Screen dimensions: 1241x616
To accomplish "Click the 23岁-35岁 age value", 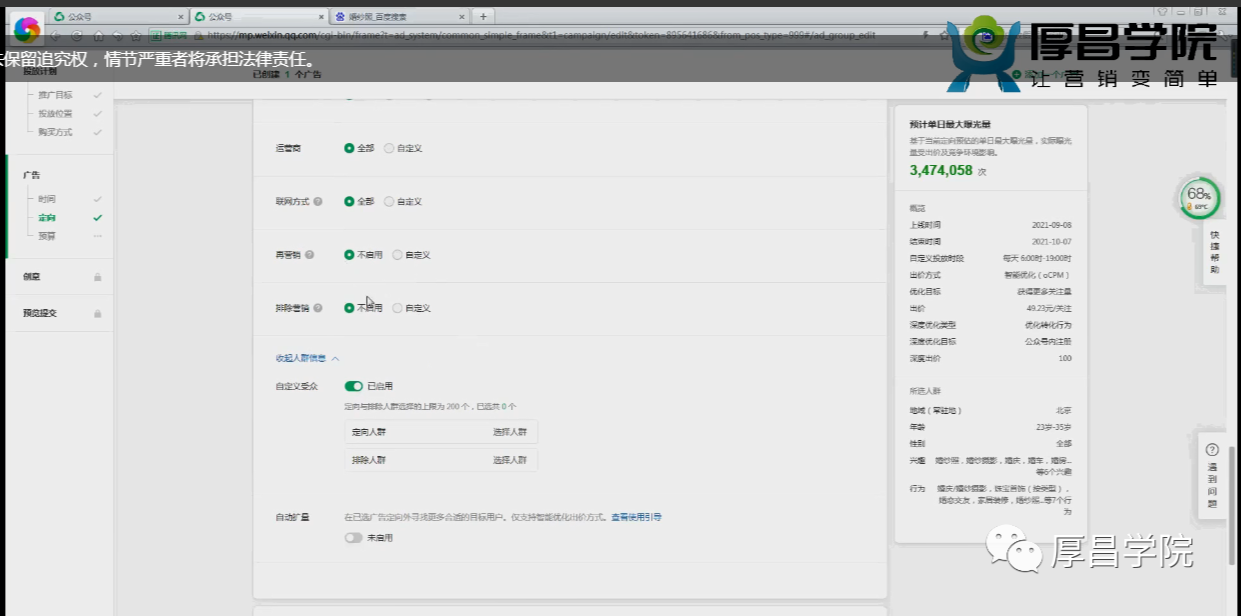I will 1052,426.
